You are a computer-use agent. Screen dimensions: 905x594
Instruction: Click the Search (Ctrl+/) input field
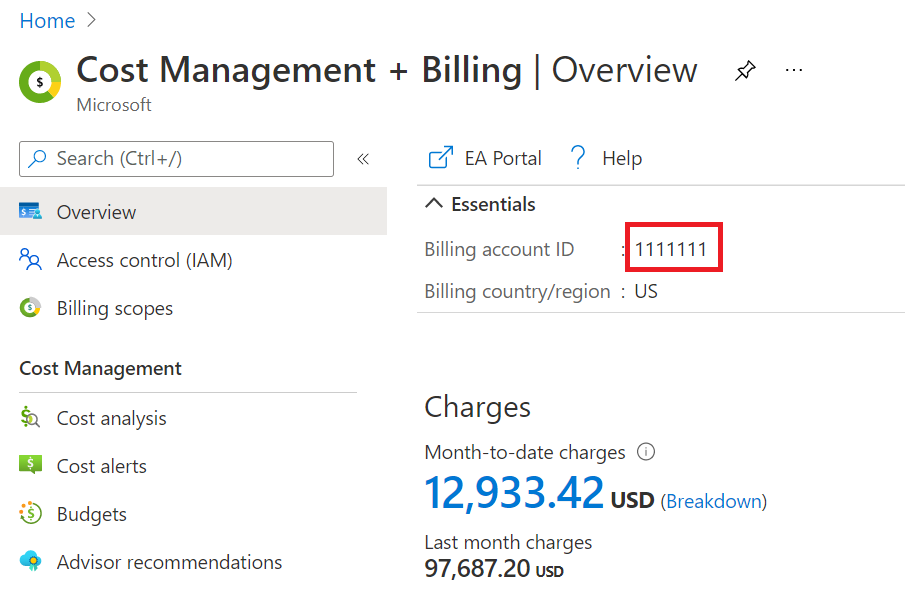click(177, 159)
